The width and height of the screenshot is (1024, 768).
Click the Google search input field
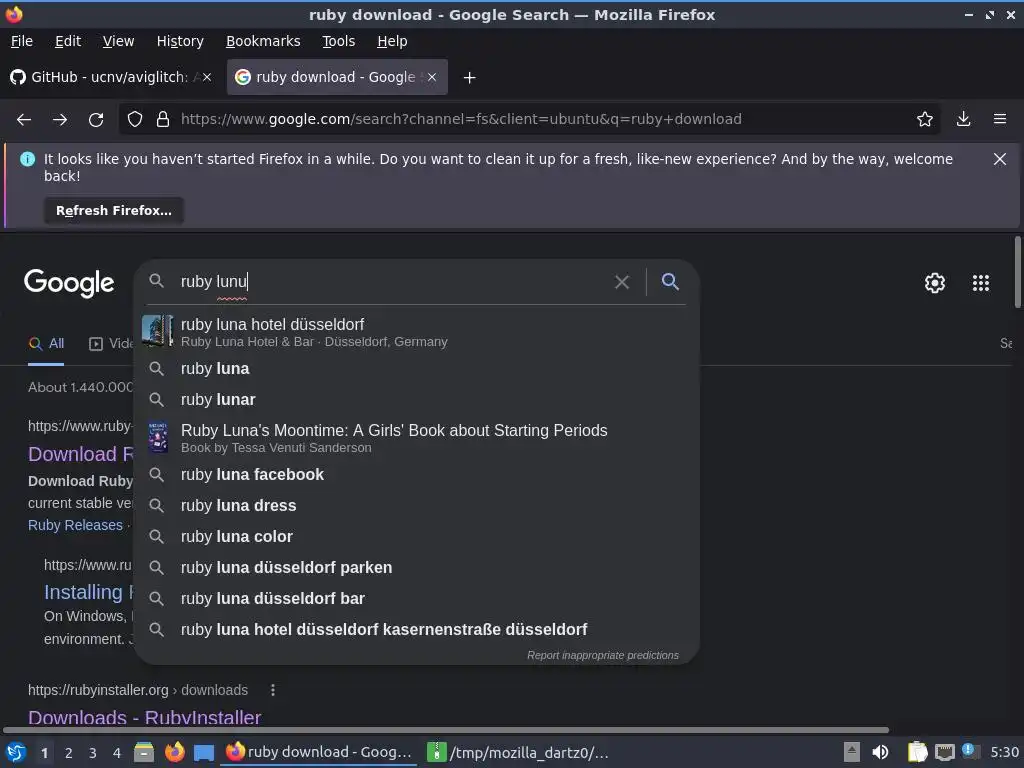click(392, 281)
